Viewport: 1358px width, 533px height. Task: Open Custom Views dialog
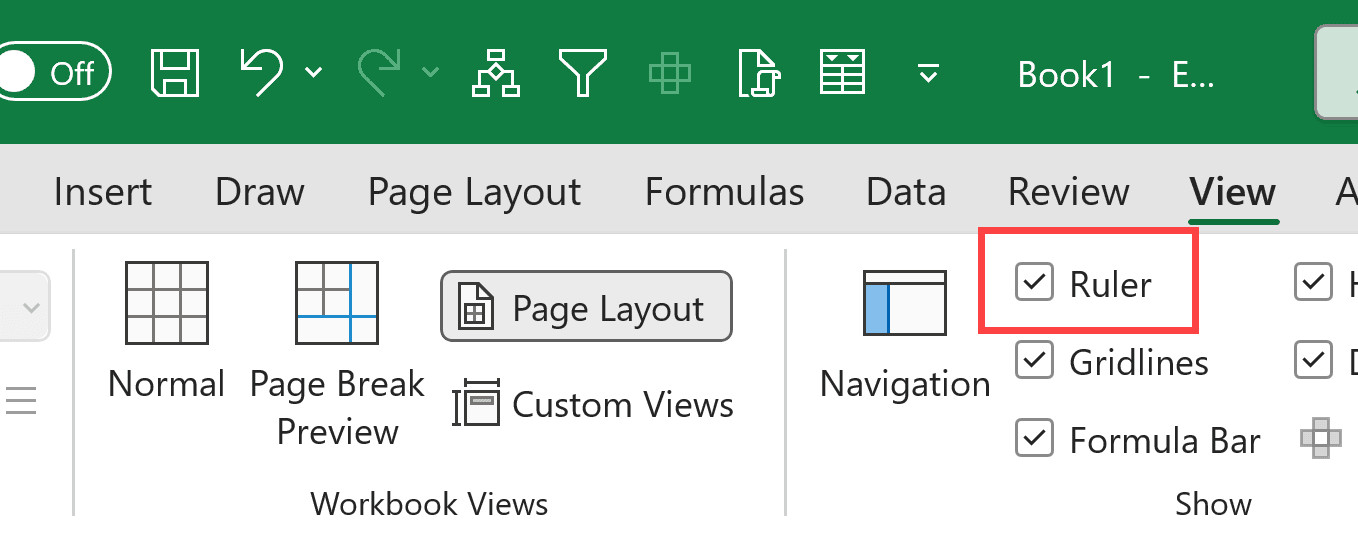[x=593, y=405]
